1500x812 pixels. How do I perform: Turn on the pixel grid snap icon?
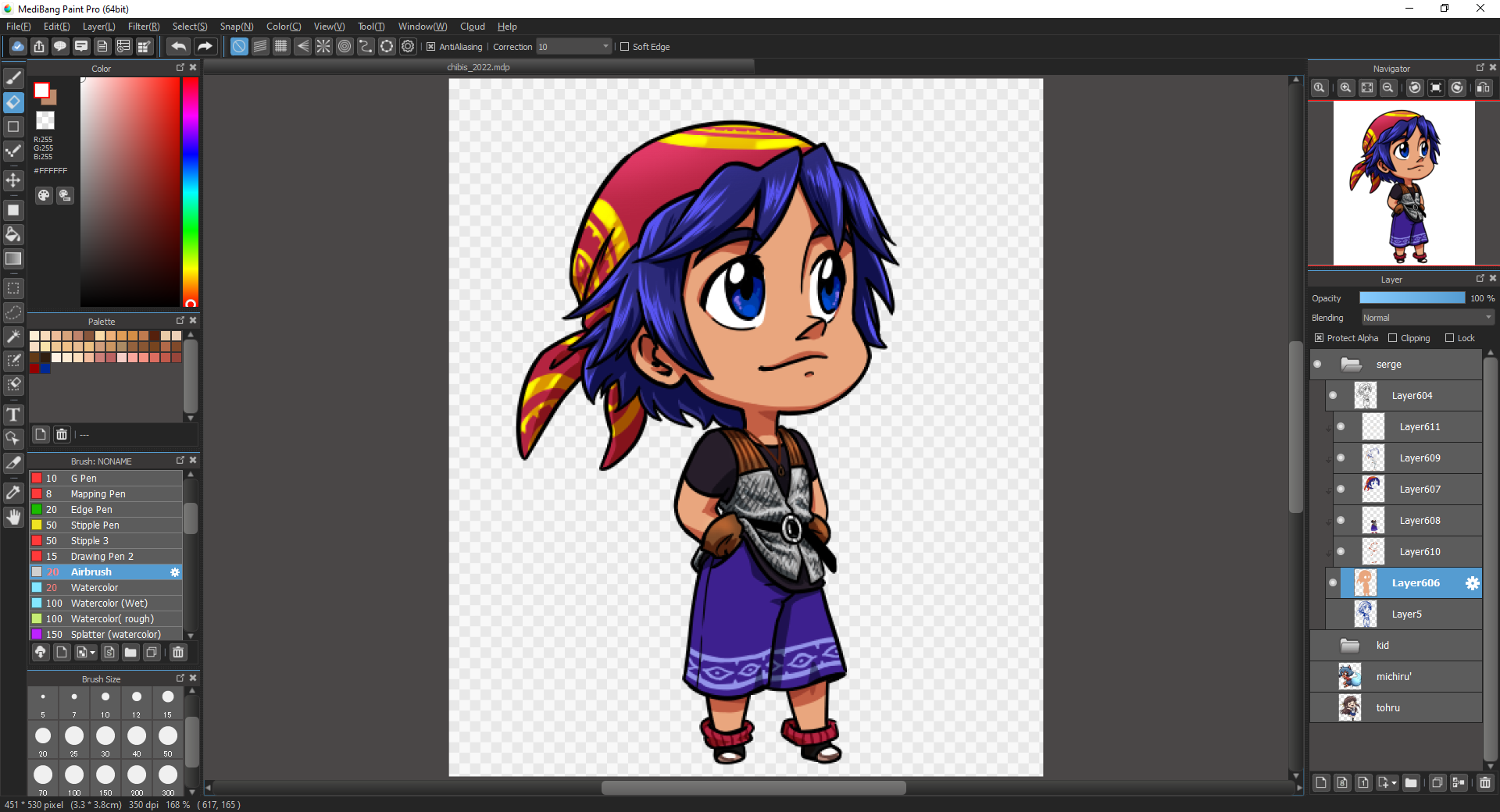281,47
